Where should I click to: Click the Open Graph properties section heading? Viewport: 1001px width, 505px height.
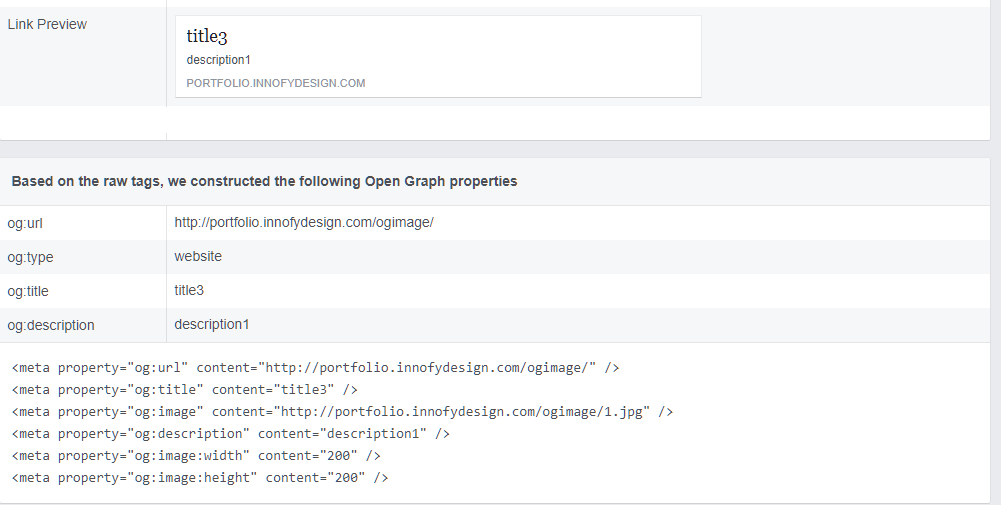pos(264,182)
